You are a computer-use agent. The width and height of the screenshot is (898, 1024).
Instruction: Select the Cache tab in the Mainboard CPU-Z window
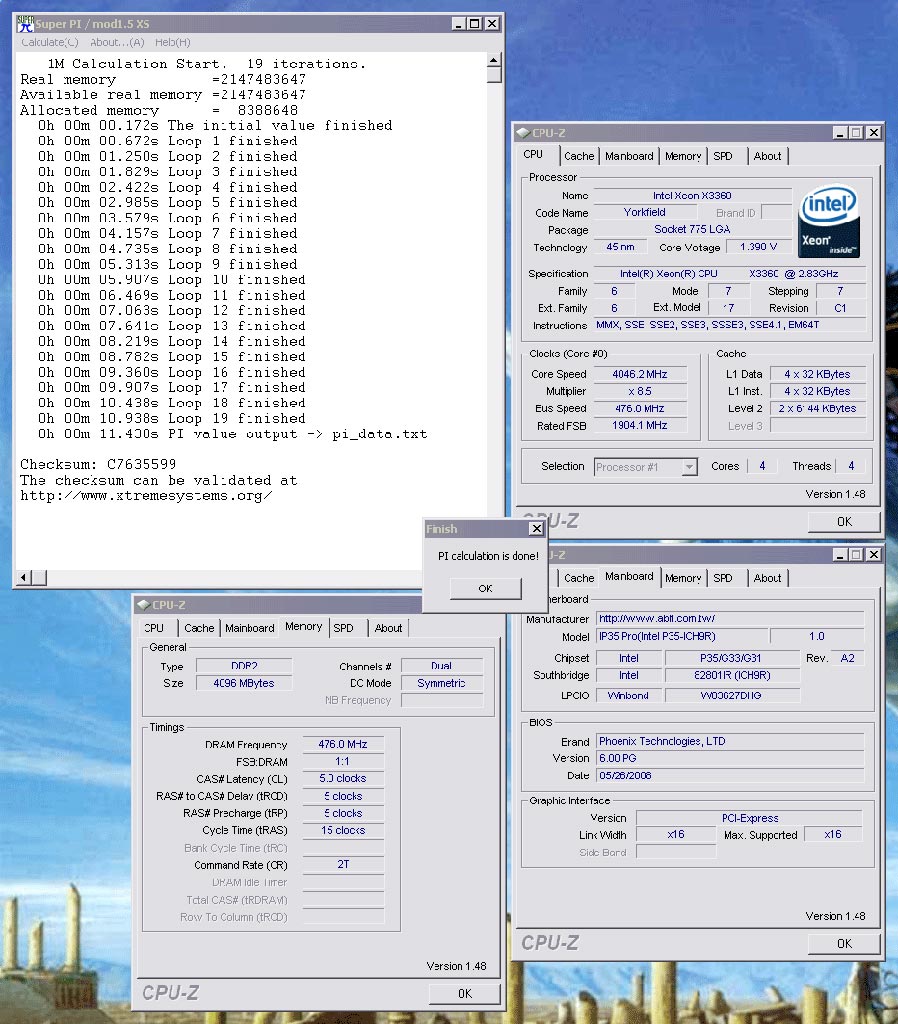coord(579,578)
